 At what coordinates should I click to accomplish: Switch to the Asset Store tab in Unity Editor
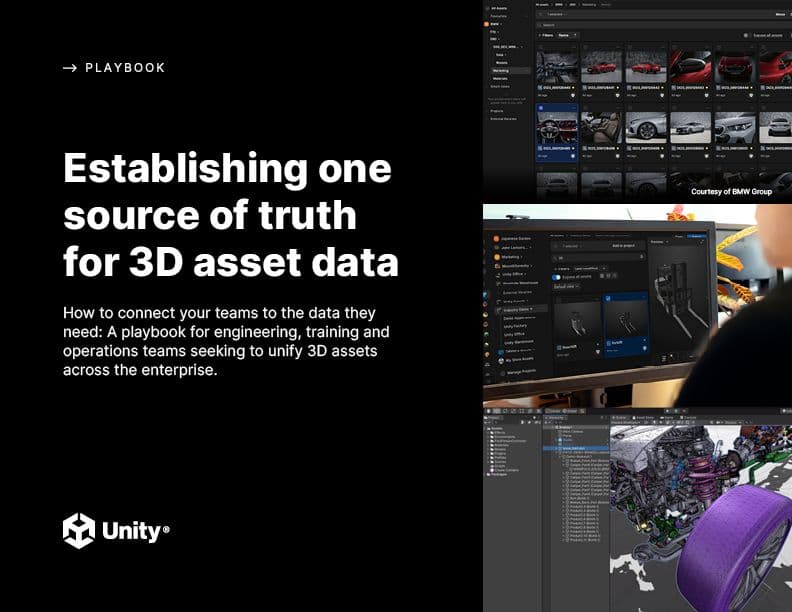tap(642, 418)
